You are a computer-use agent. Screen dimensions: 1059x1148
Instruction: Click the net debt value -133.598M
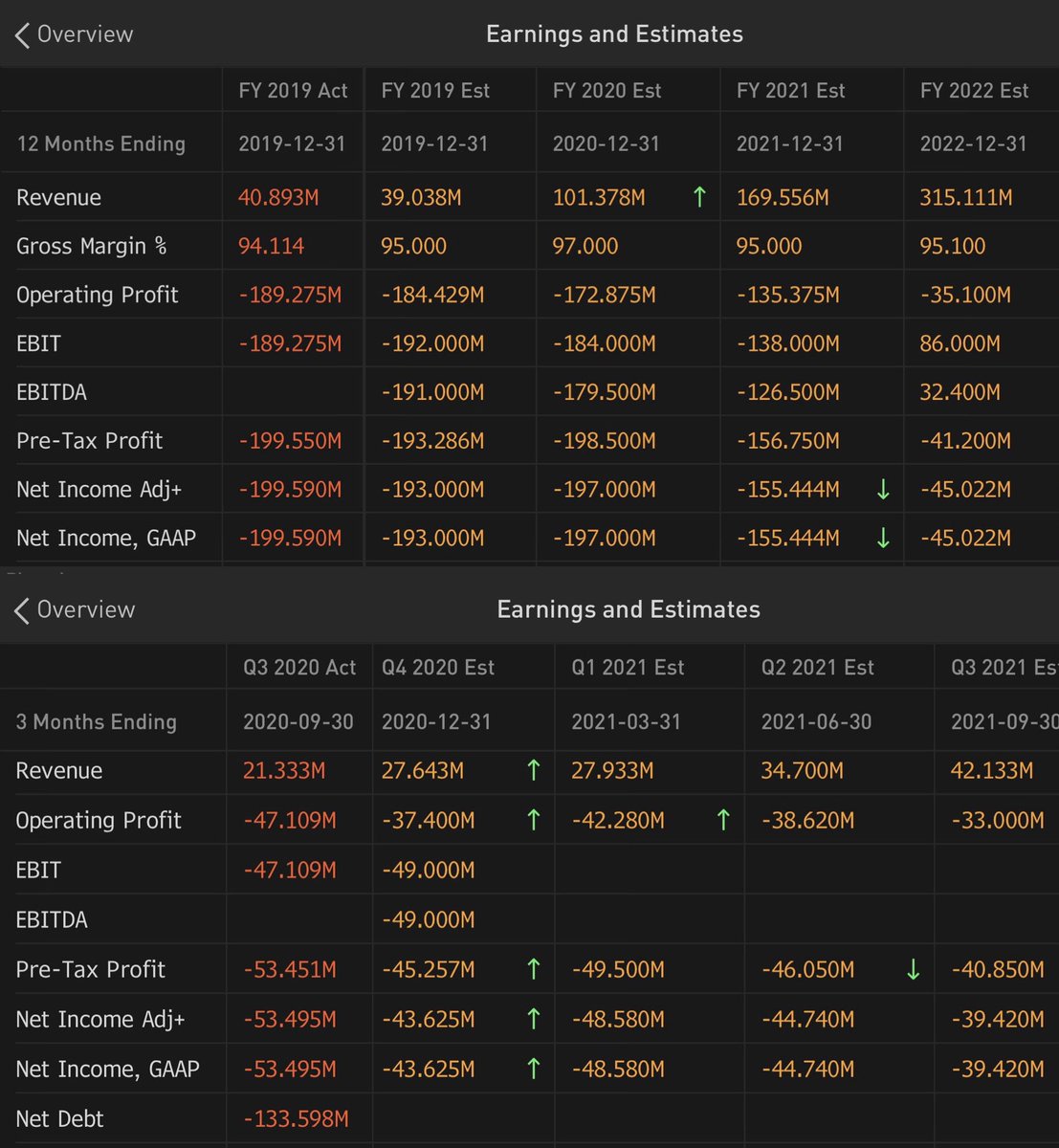coord(296,1119)
